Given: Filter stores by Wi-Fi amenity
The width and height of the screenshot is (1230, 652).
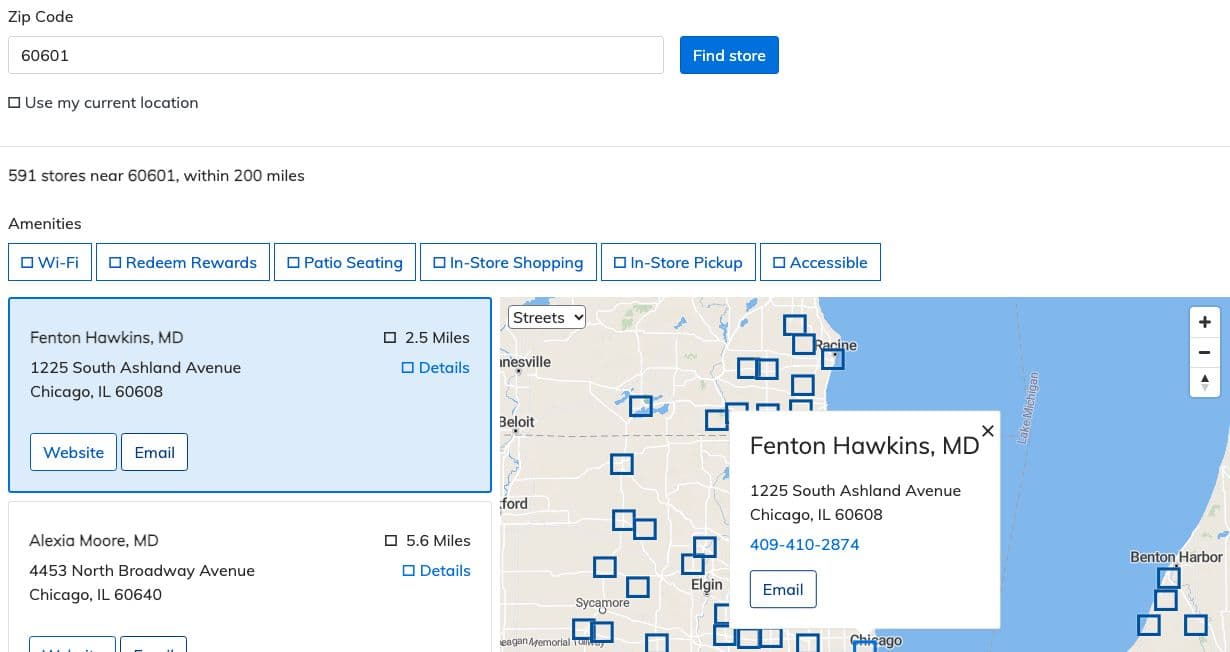Looking at the screenshot, I should tap(50, 262).
